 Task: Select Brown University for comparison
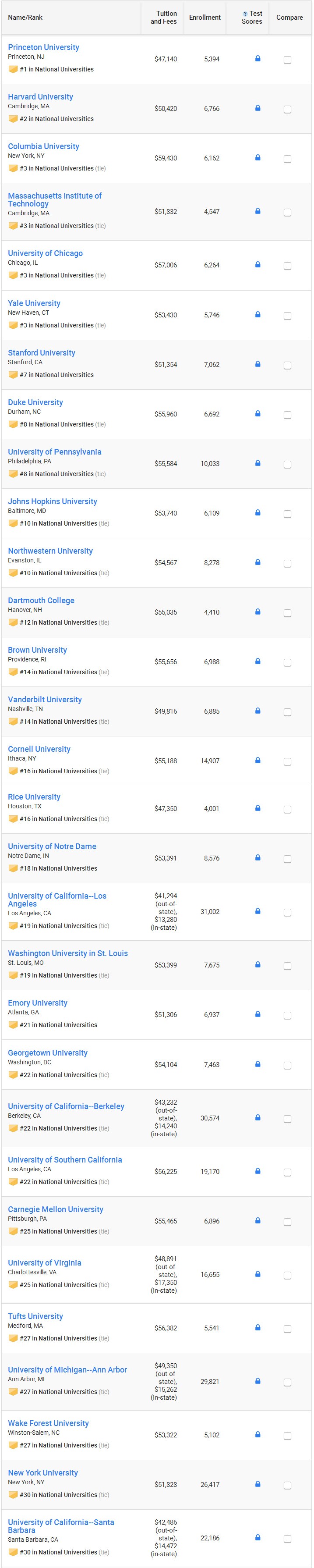tap(287, 662)
